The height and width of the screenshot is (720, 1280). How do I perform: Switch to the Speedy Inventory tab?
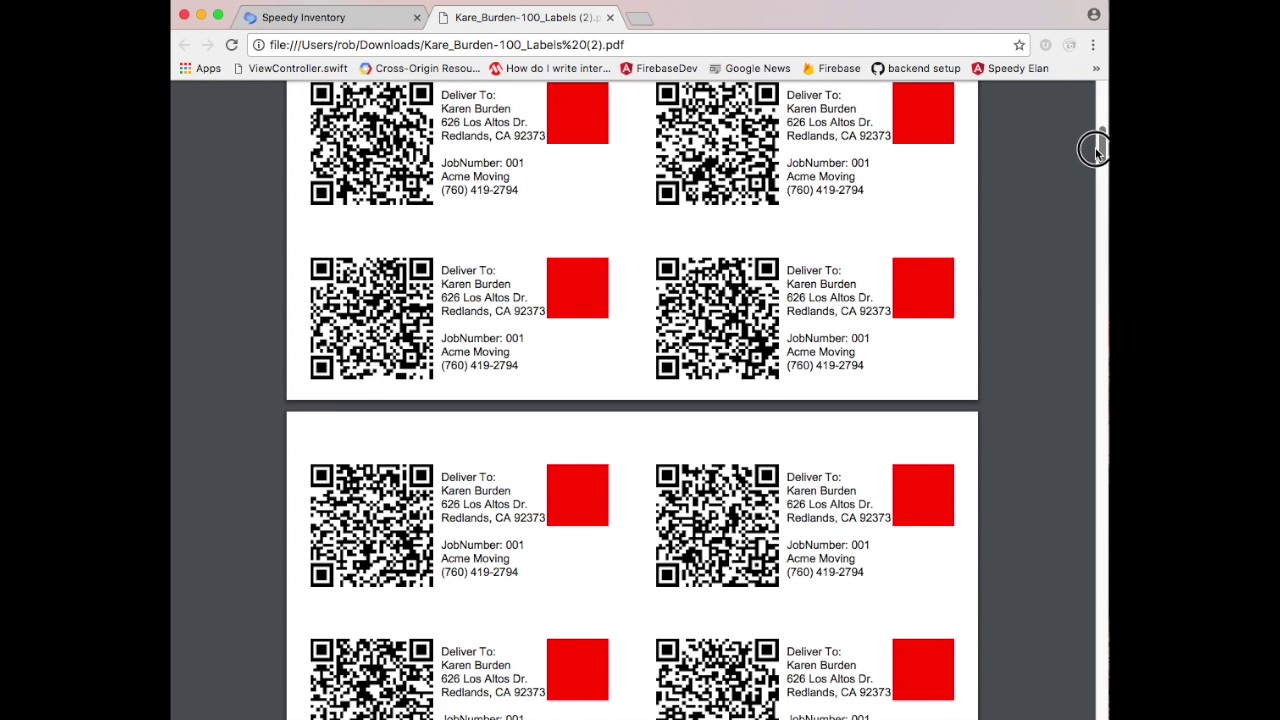(330, 17)
